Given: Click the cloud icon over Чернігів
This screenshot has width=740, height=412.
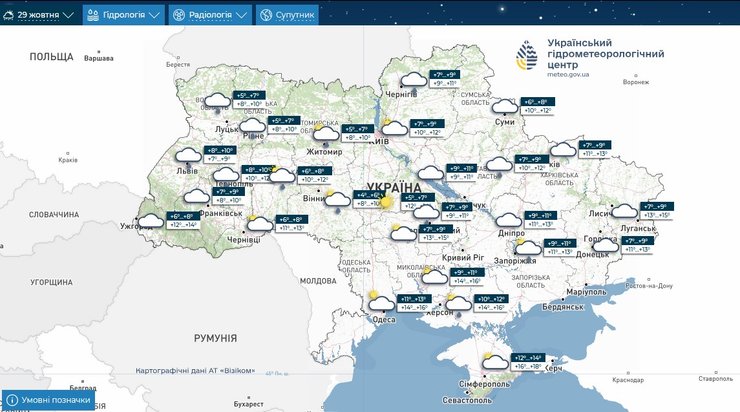Looking at the screenshot, I should [x=414, y=80].
